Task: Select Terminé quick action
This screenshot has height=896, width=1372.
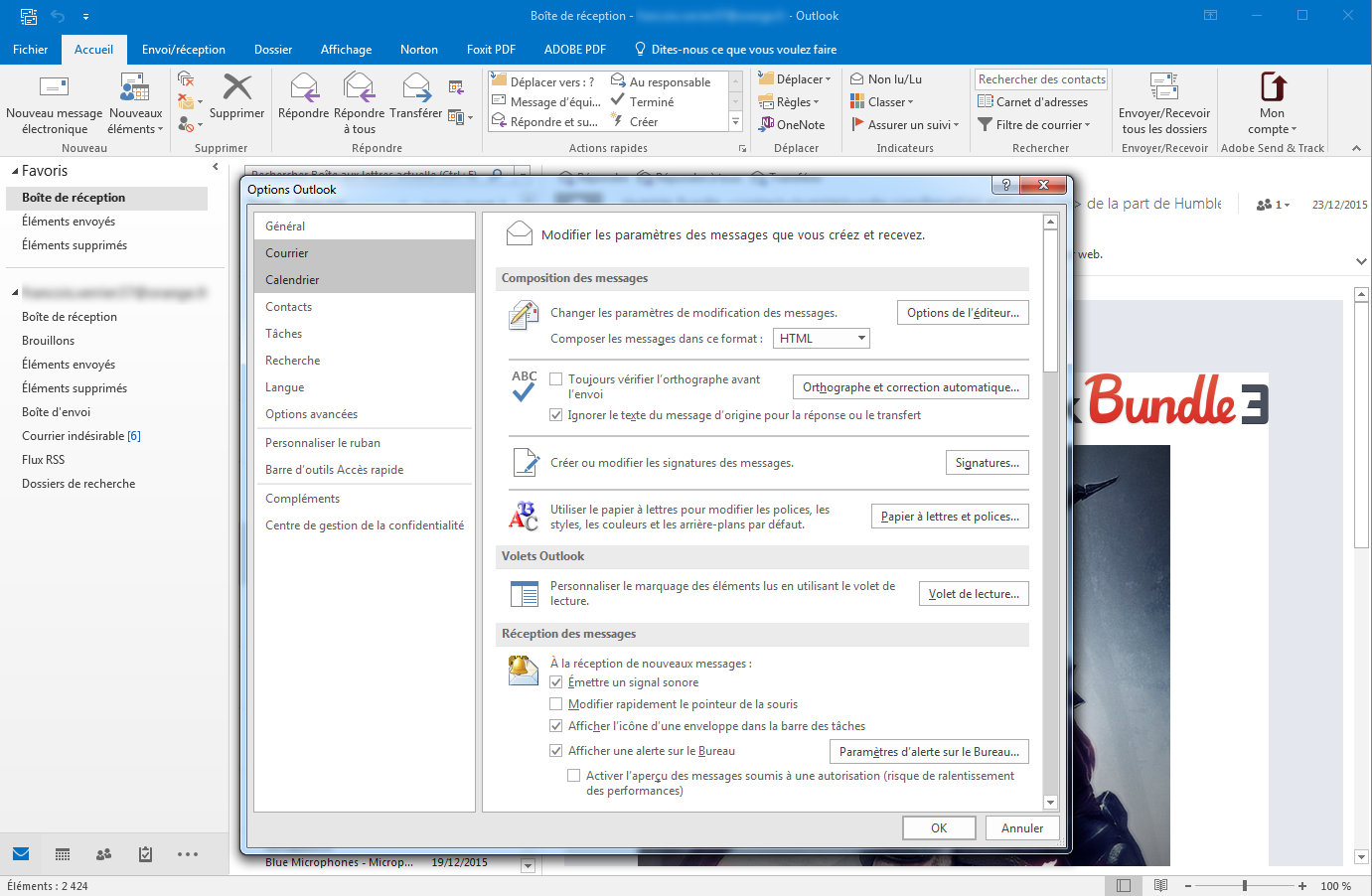Action: coord(642,102)
